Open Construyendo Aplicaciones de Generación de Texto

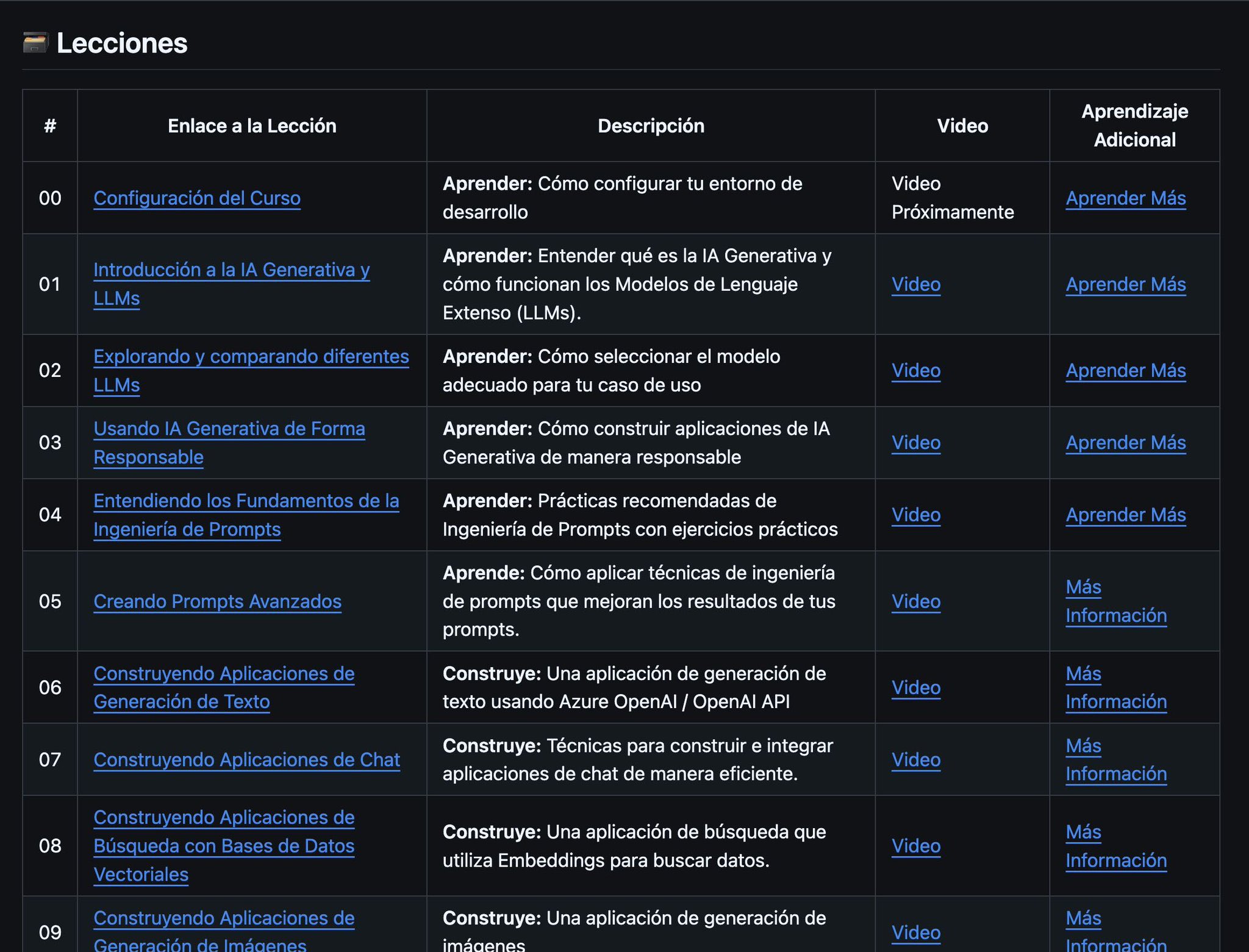(224, 687)
